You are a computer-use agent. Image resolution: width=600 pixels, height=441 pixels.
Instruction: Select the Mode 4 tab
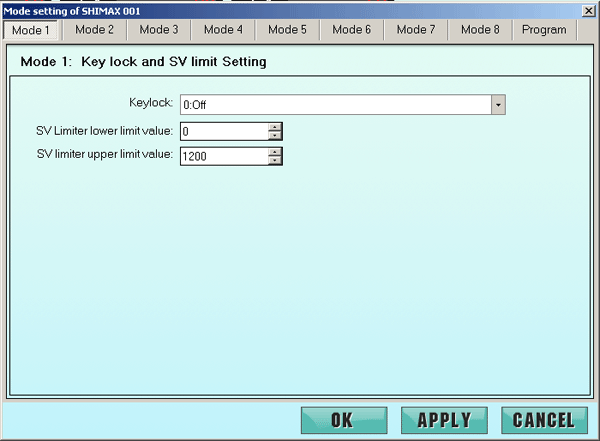(223, 30)
